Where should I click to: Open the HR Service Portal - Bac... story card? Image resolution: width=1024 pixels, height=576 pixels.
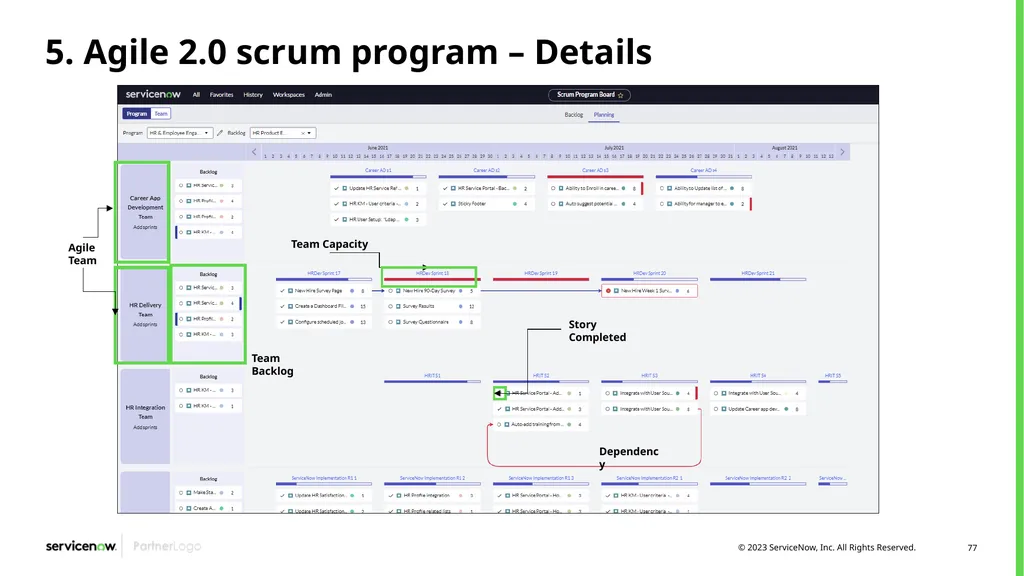pyautogui.click(x=487, y=188)
